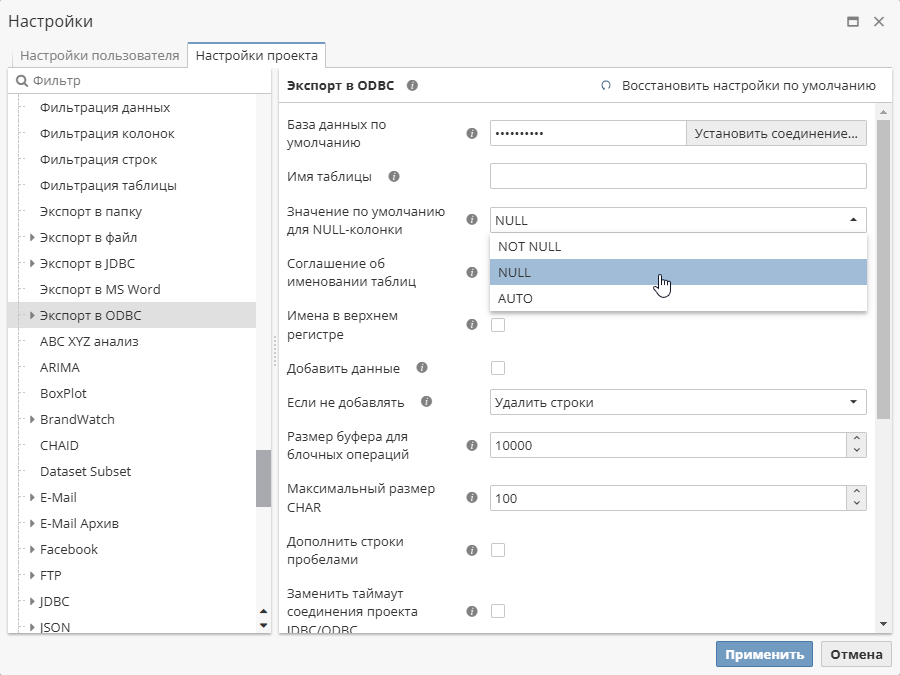Click the right panel scrollbar down arrow

click(883, 624)
